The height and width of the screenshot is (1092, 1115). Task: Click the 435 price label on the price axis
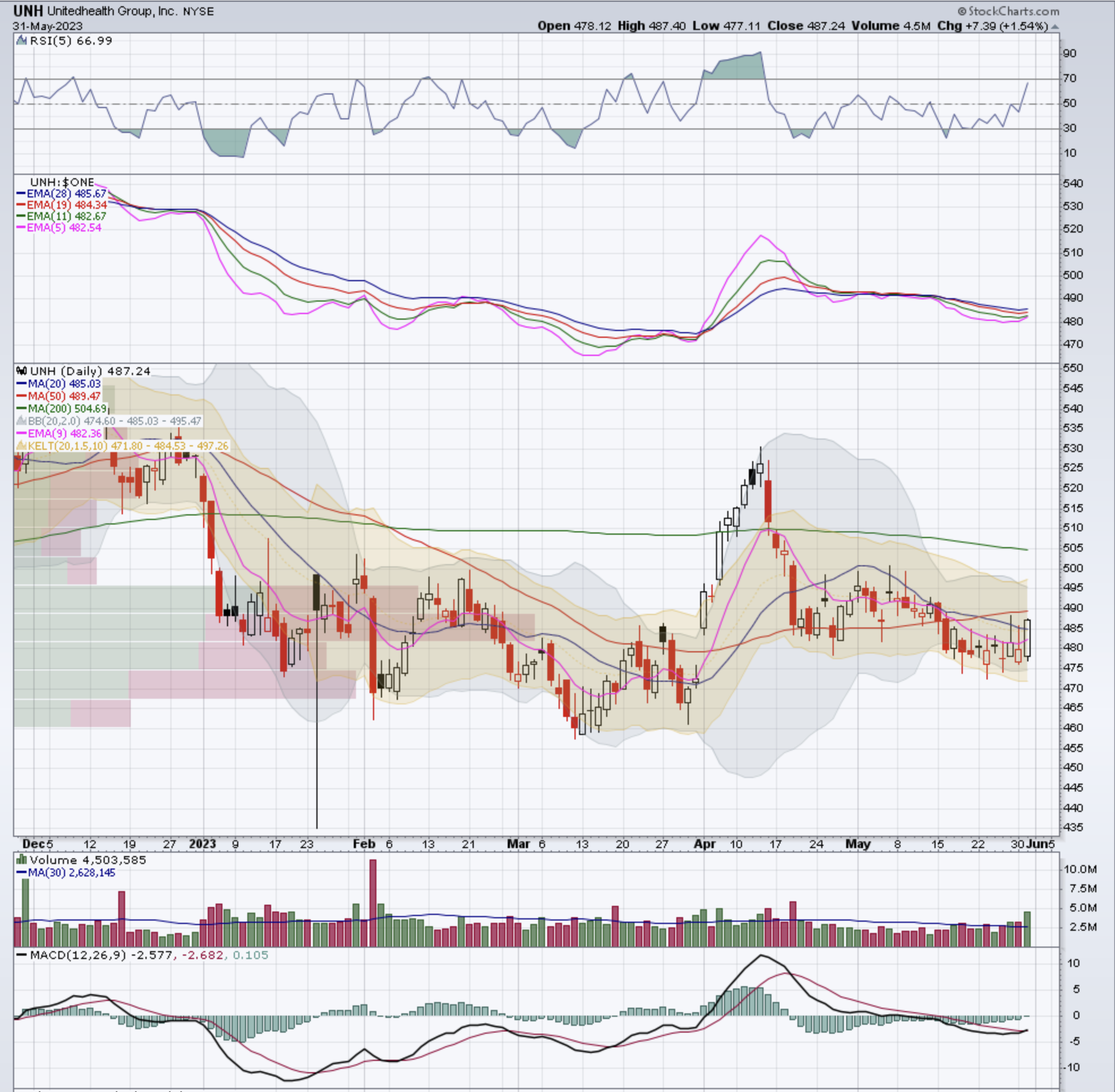coord(1074,828)
